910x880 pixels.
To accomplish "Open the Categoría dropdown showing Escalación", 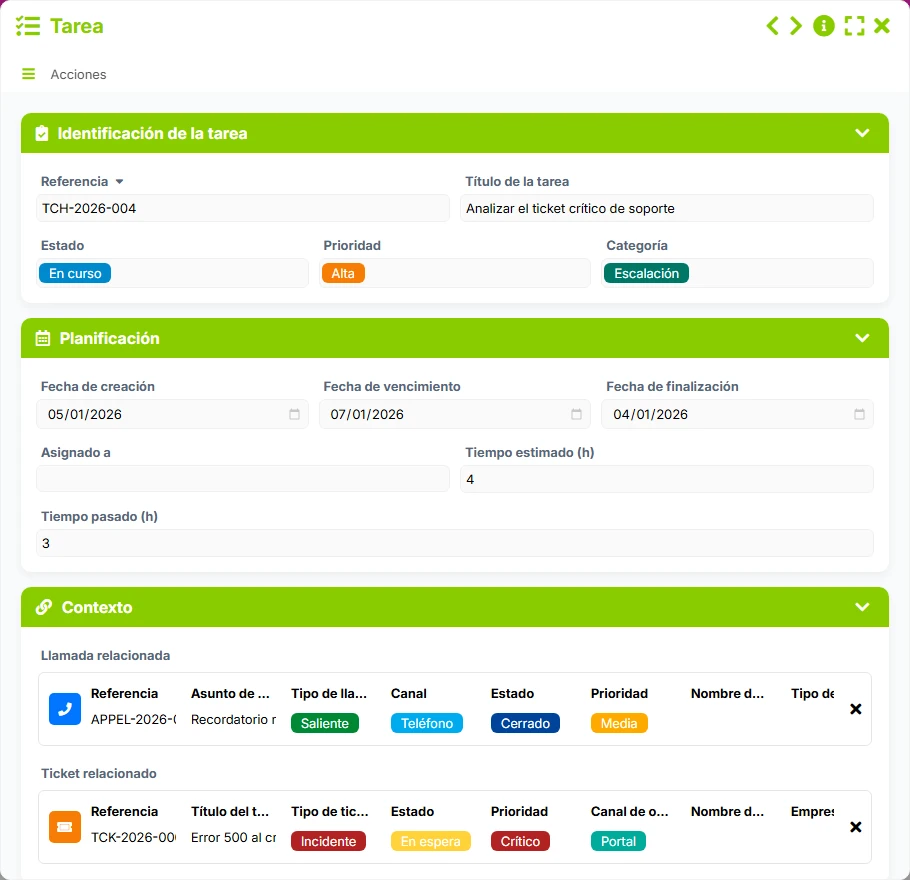I will pyautogui.click(x=737, y=273).
